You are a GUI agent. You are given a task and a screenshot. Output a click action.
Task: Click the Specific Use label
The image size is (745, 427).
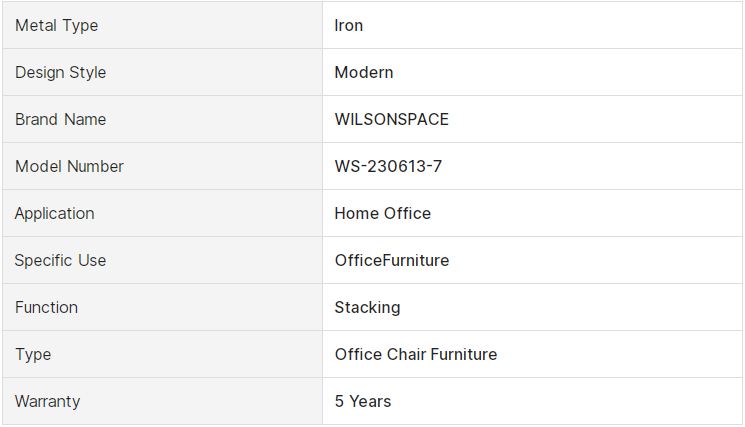click(60, 260)
